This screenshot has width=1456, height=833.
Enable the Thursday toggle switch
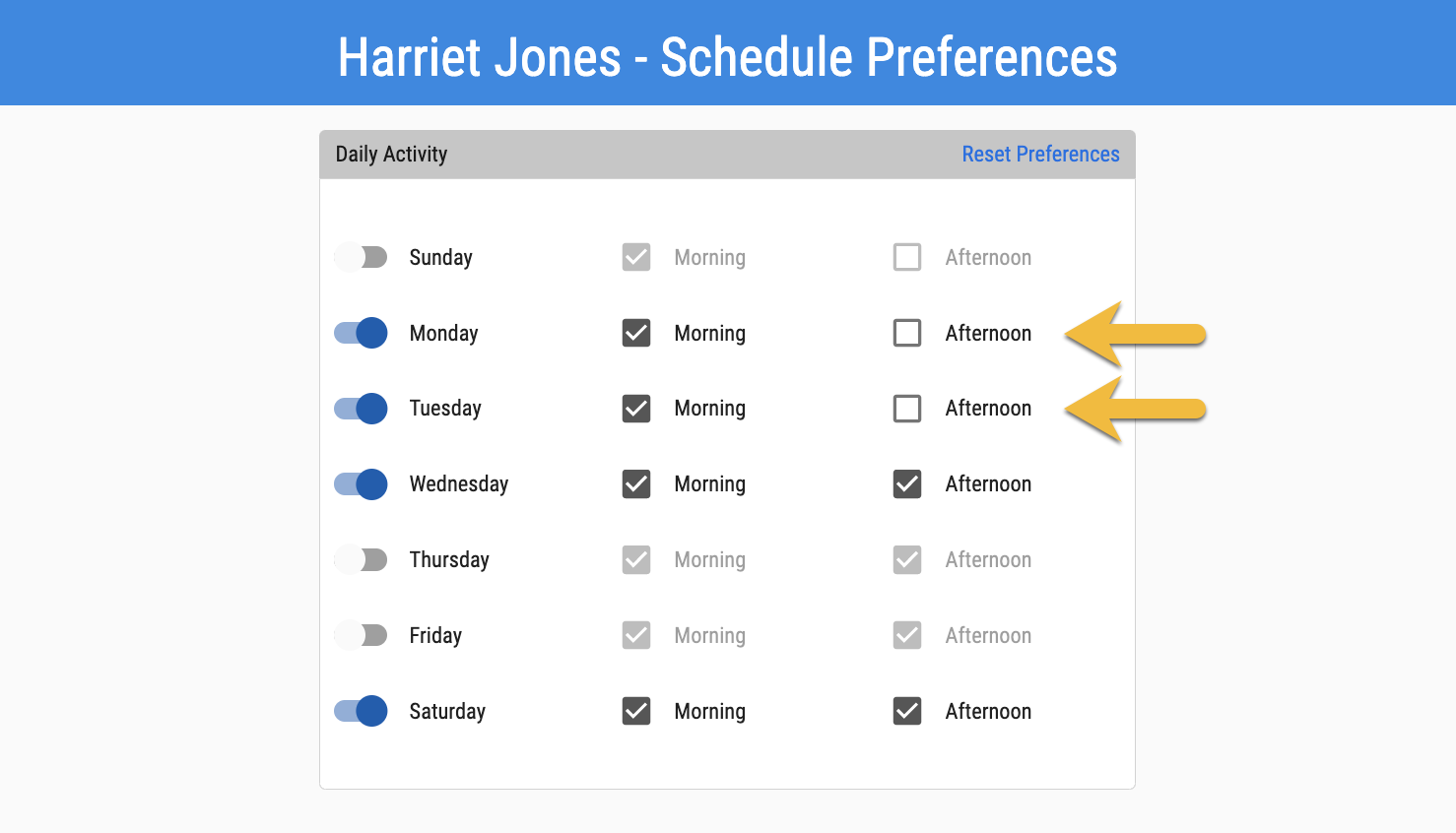(x=361, y=559)
